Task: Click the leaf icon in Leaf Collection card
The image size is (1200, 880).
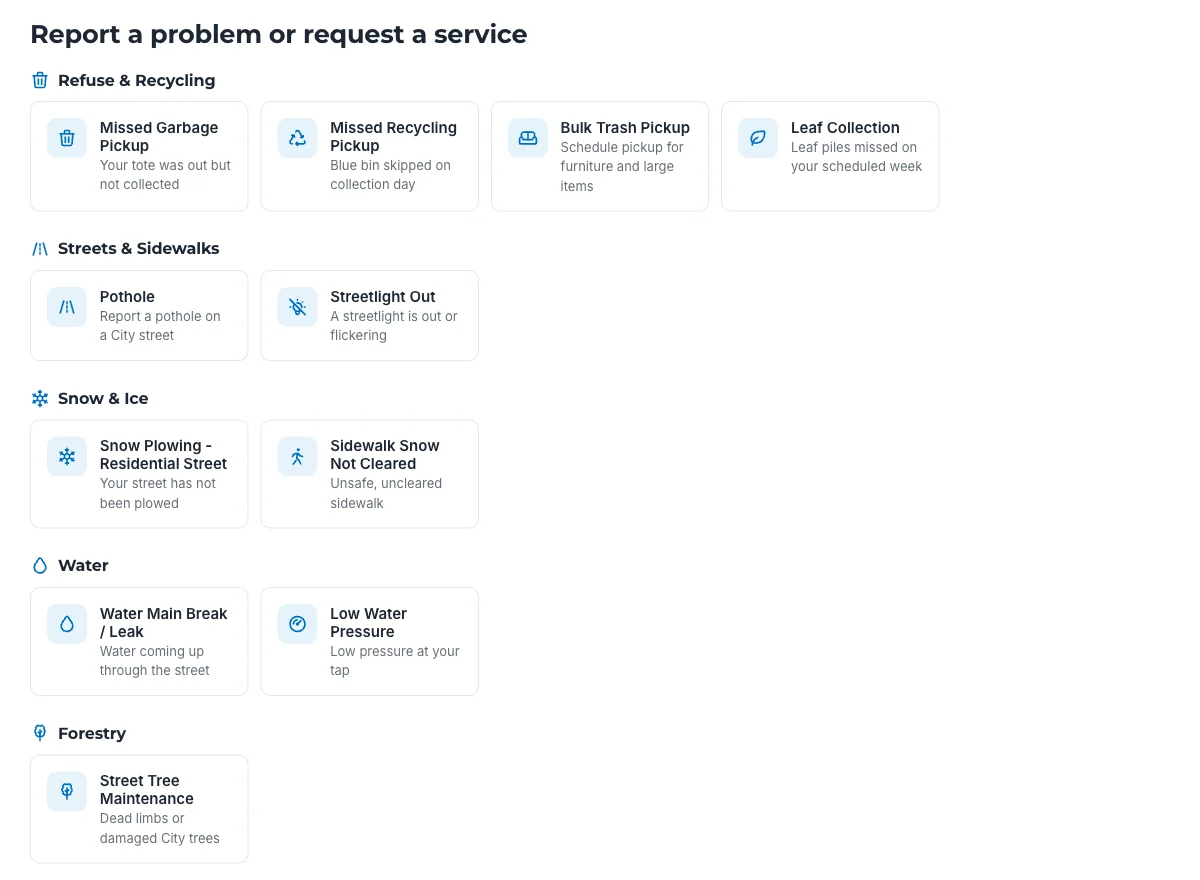Action: [x=758, y=138]
